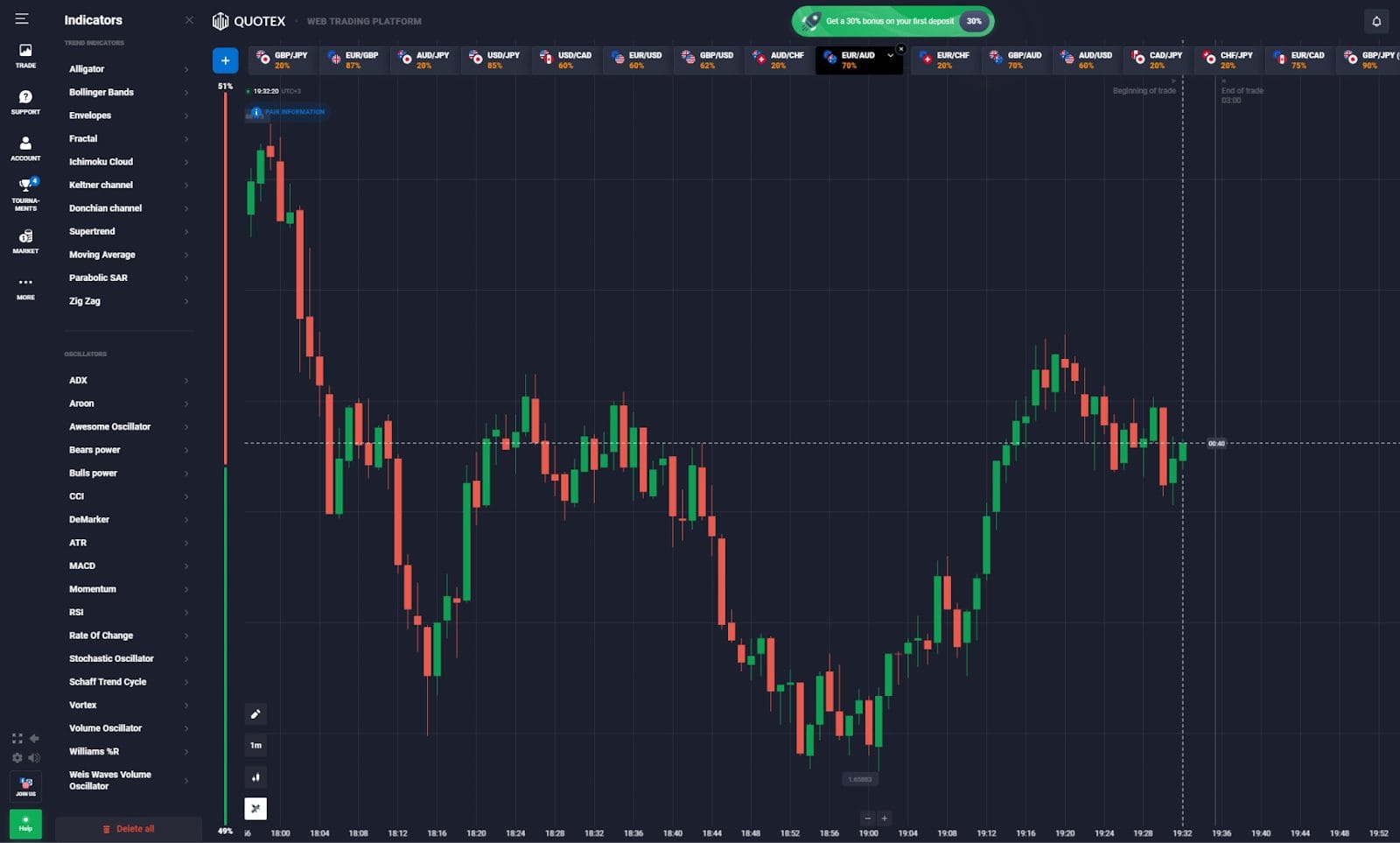This screenshot has height=843, width=1400.
Task: Open the EUR/AUD asset dropdown arrow
Action: tap(891, 55)
